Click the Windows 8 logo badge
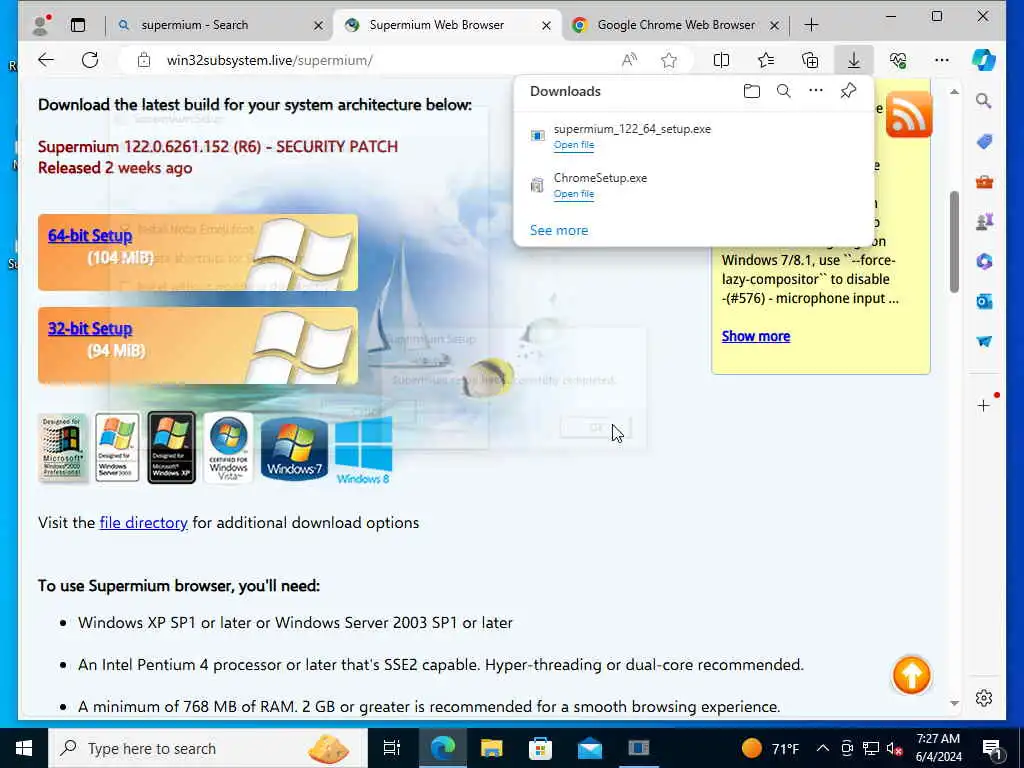 (x=363, y=450)
